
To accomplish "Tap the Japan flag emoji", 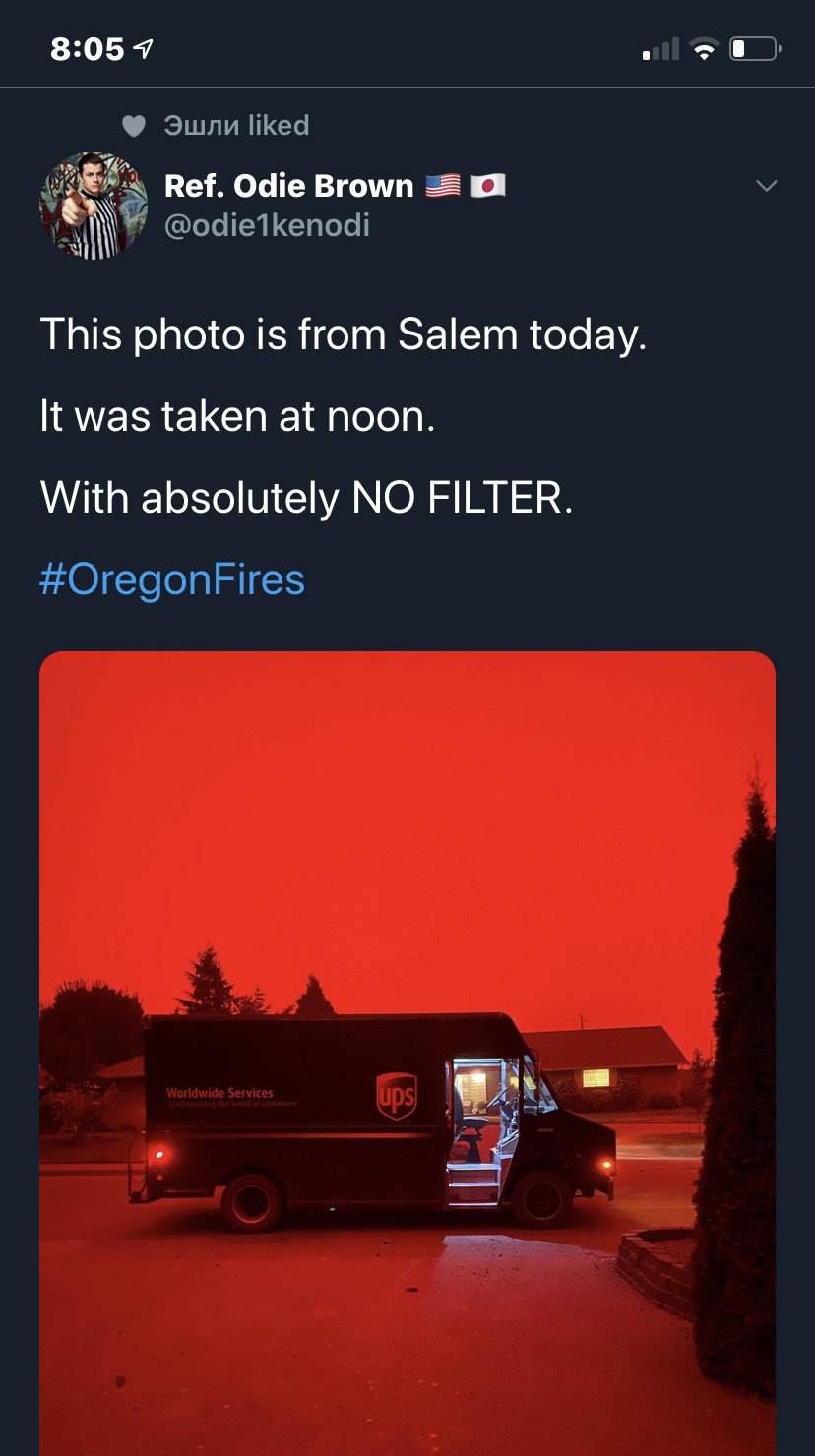I will [488, 185].
